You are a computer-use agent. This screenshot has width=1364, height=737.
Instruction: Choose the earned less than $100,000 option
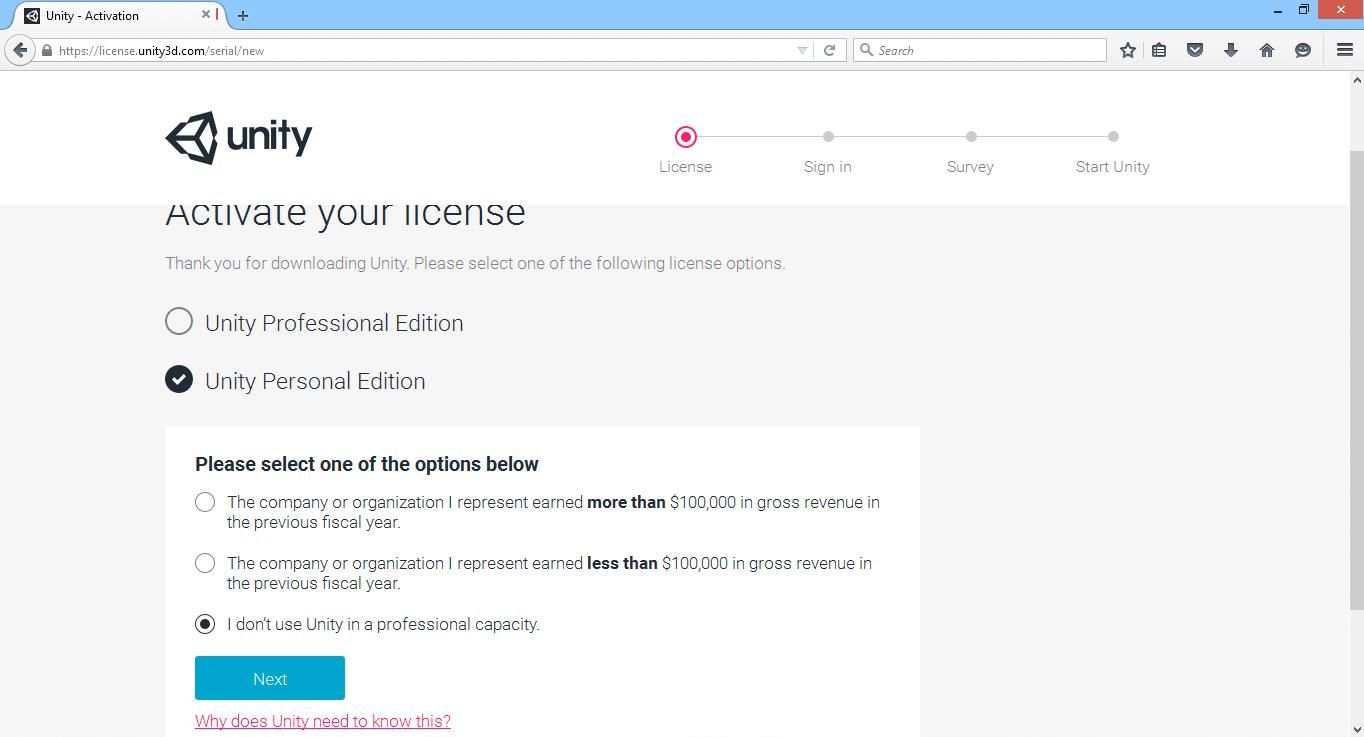tap(205, 563)
